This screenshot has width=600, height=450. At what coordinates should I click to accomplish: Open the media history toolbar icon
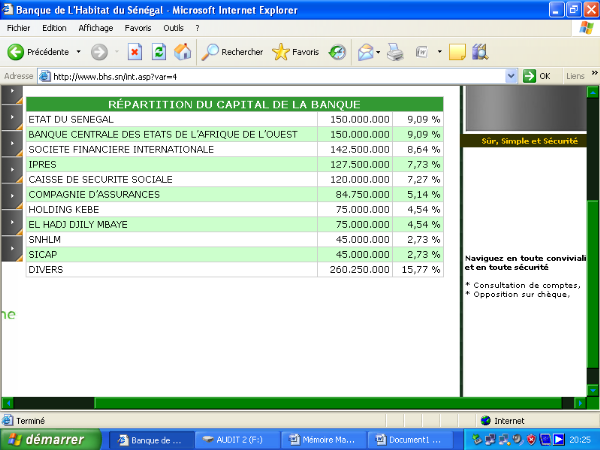(338, 52)
